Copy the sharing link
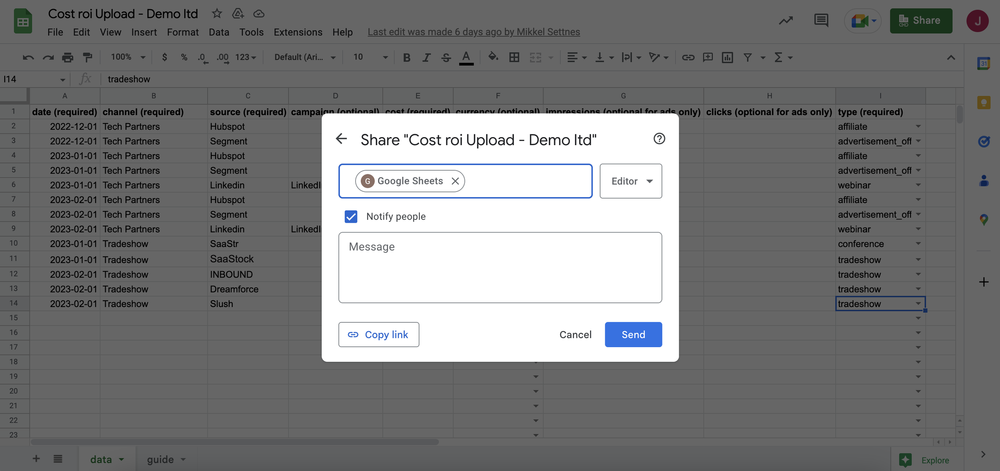 [x=378, y=335]
